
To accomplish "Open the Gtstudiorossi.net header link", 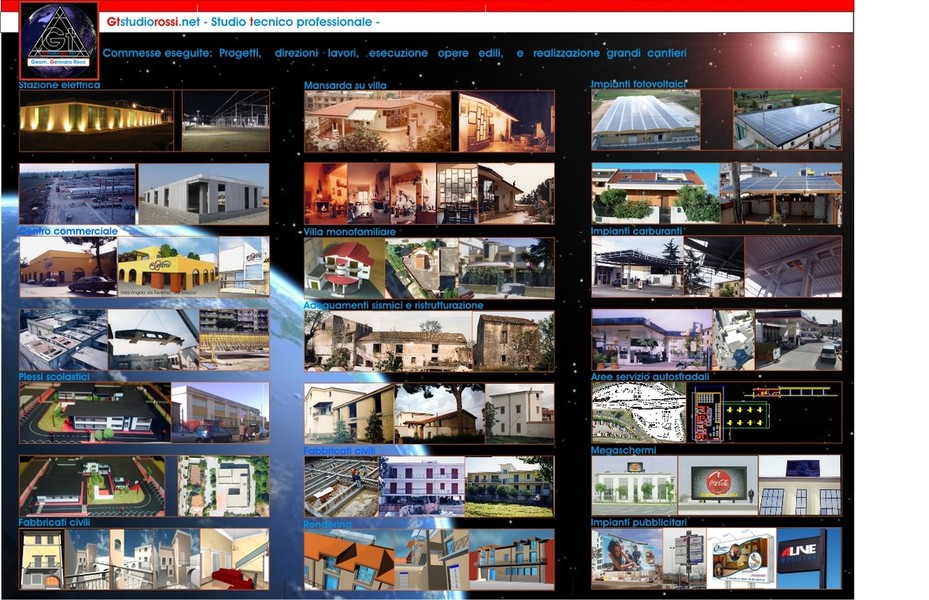I will [150, 22].
